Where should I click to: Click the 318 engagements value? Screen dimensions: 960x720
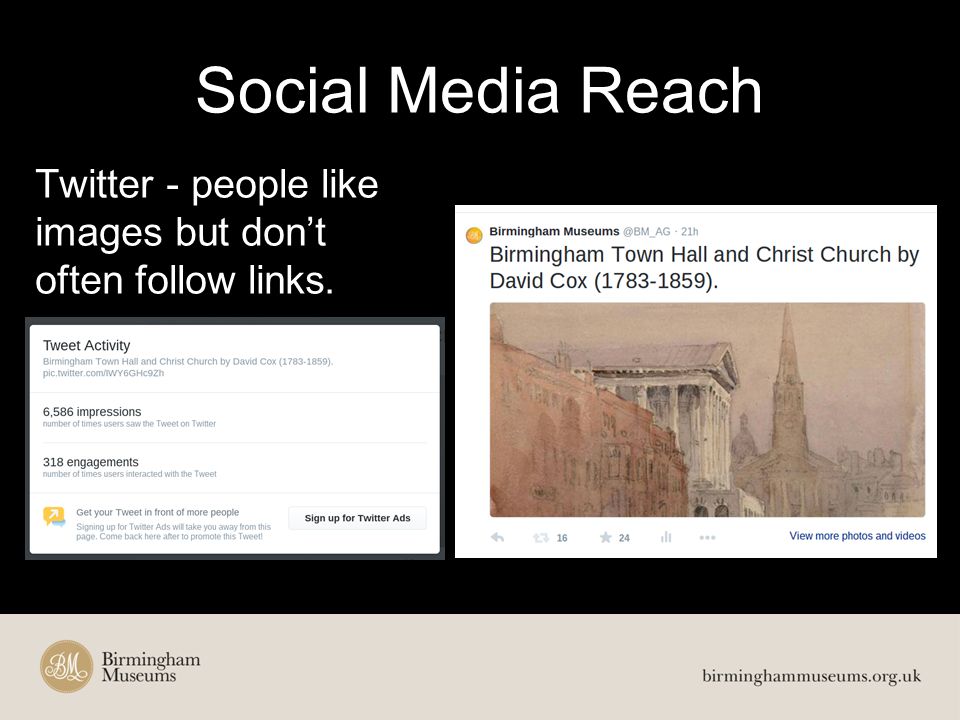91,462
